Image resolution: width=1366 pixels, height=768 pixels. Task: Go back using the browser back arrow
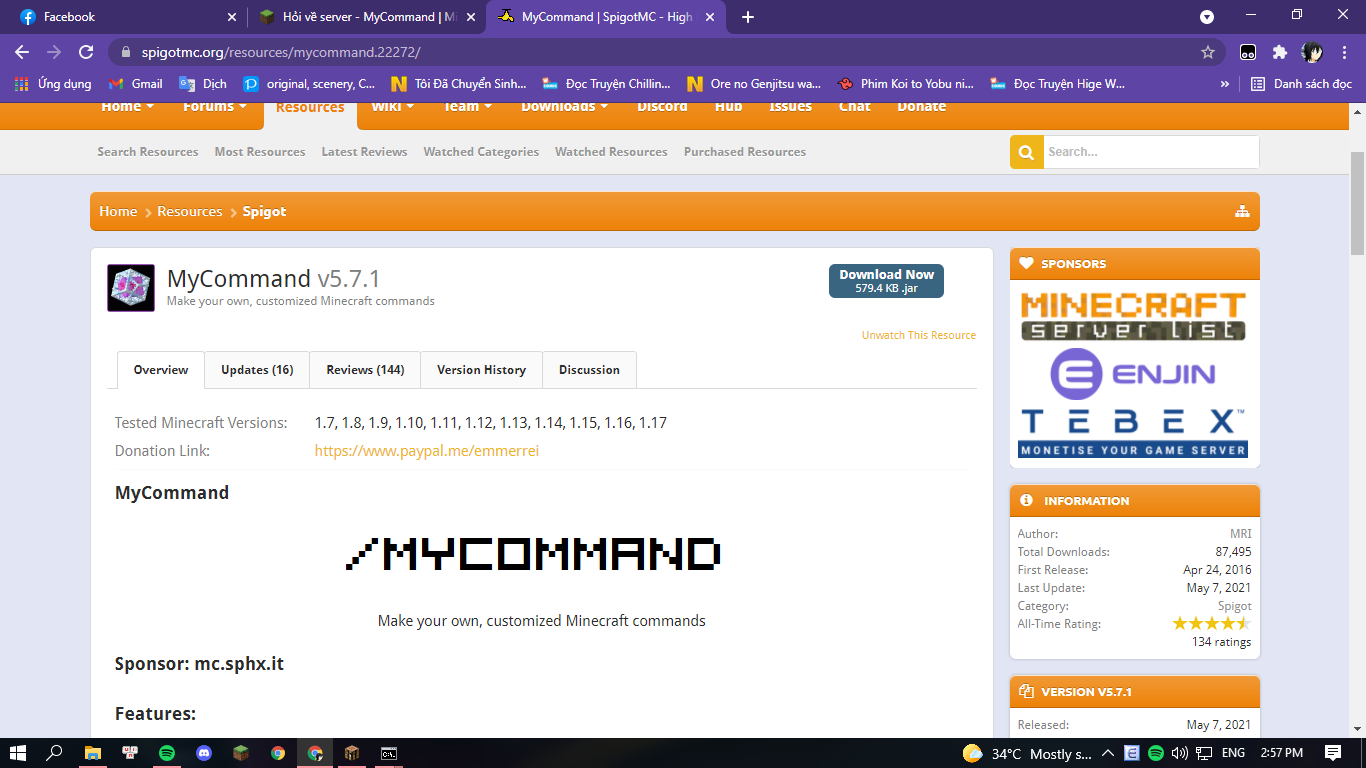click(22, 52)
